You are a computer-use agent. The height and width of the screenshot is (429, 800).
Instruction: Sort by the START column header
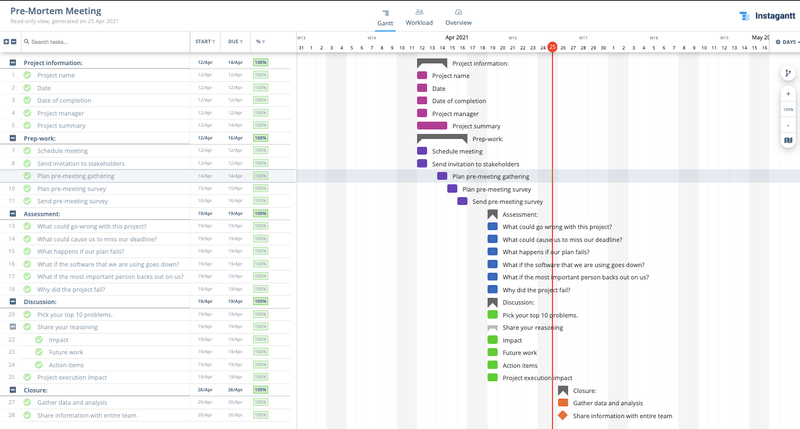click(204, 42)
